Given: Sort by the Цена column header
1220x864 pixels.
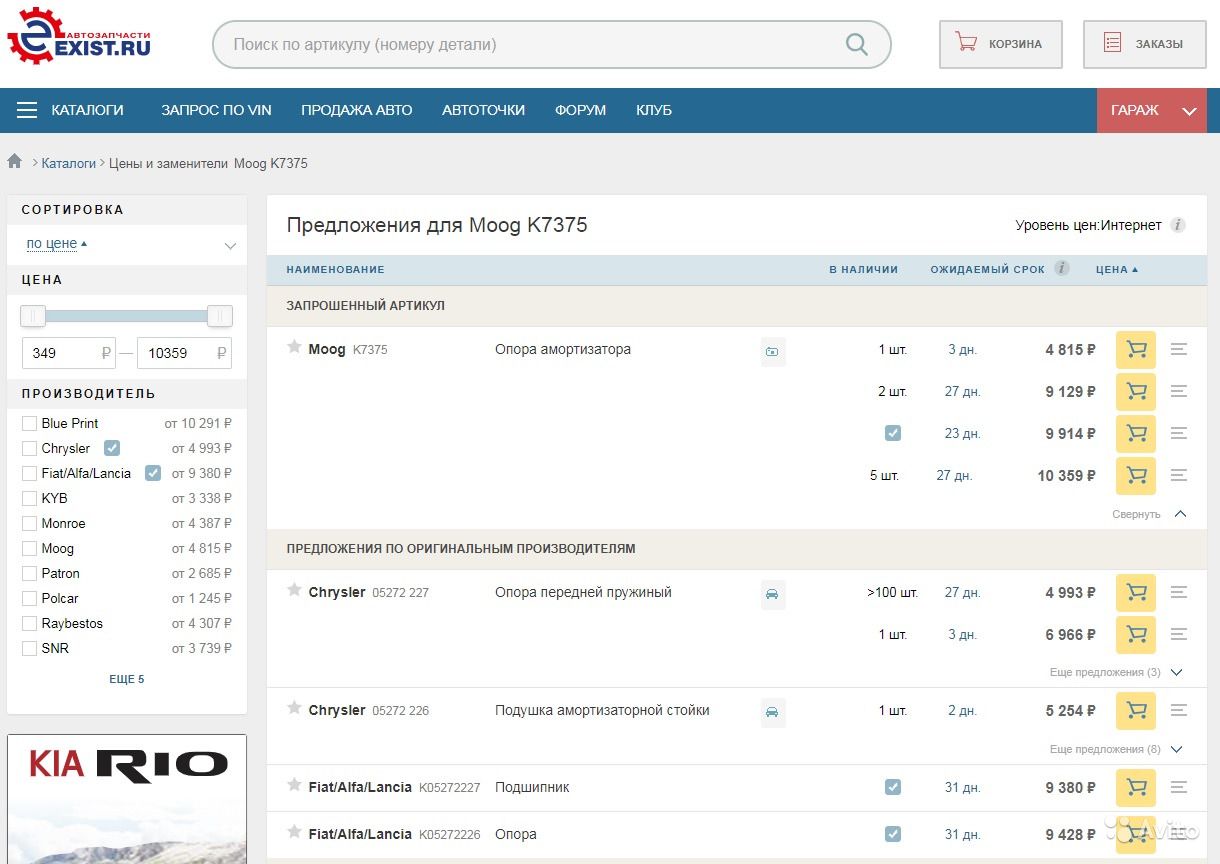Looking at the screenshot, I should point(1117,269).
